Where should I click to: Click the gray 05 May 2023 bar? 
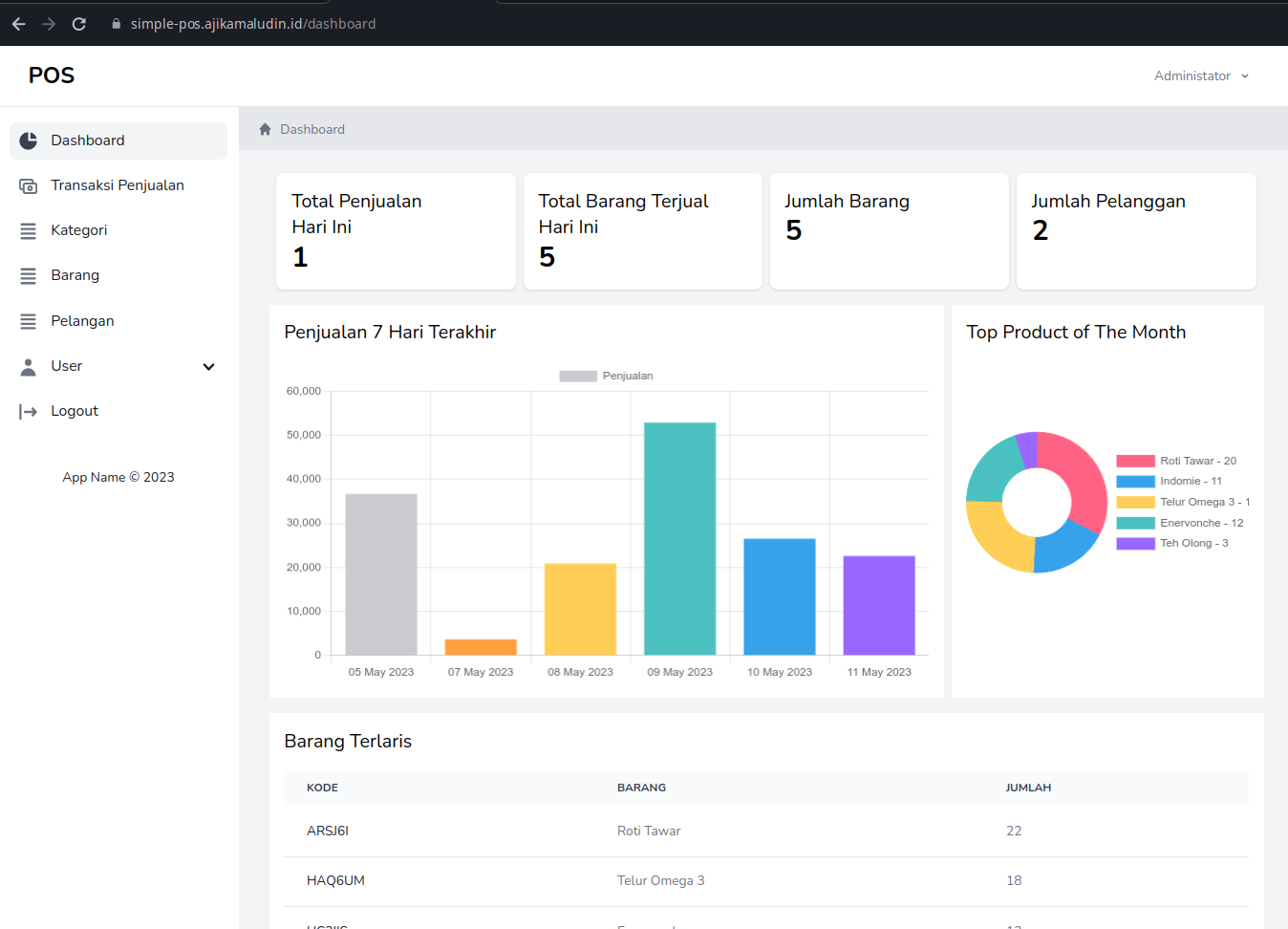pyautogui.click(x=381, y=574)
